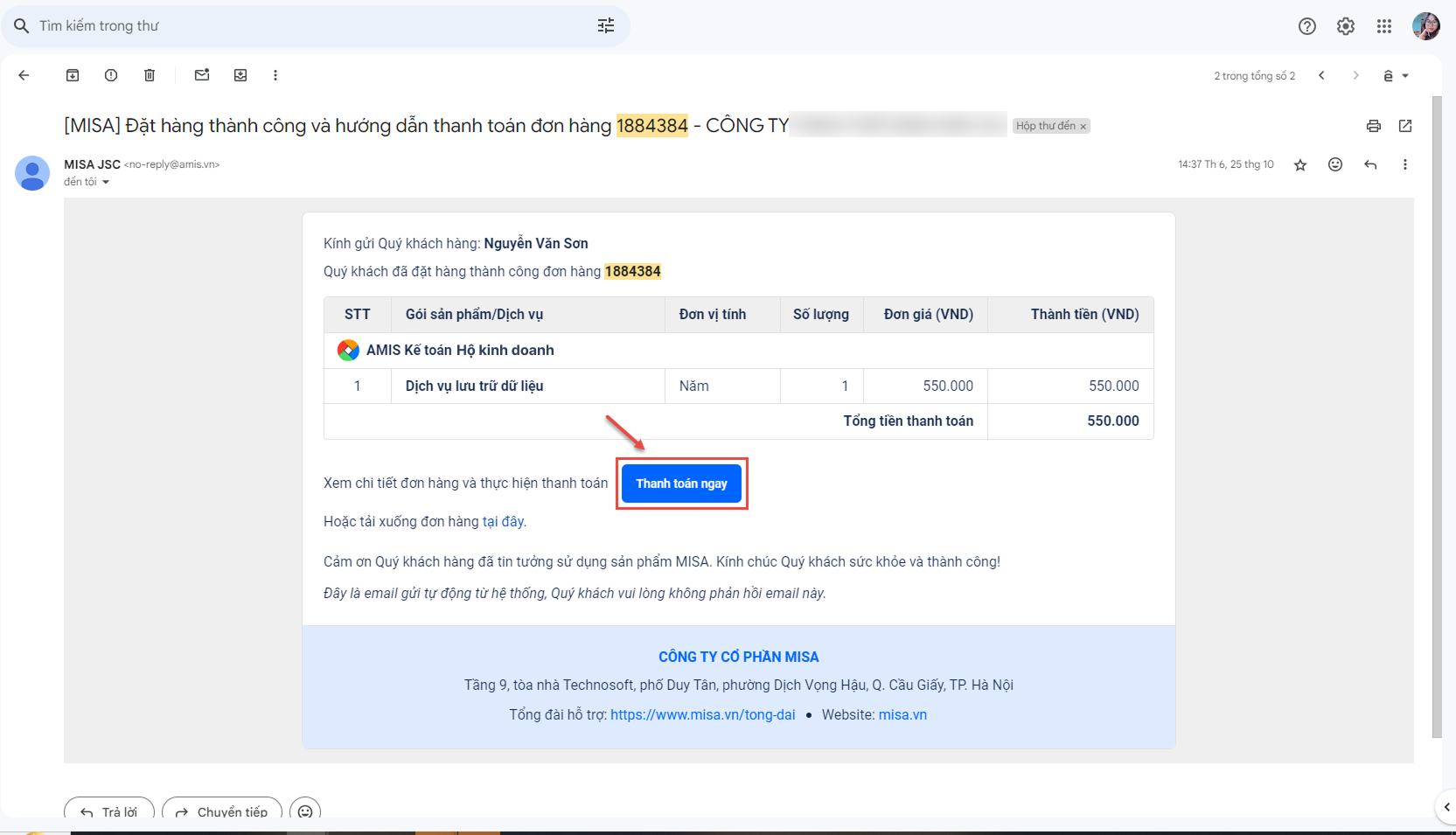The width and height of the screenshot is (1456, 835).
Task: Go to the older email
Action: click(1355, 75)
